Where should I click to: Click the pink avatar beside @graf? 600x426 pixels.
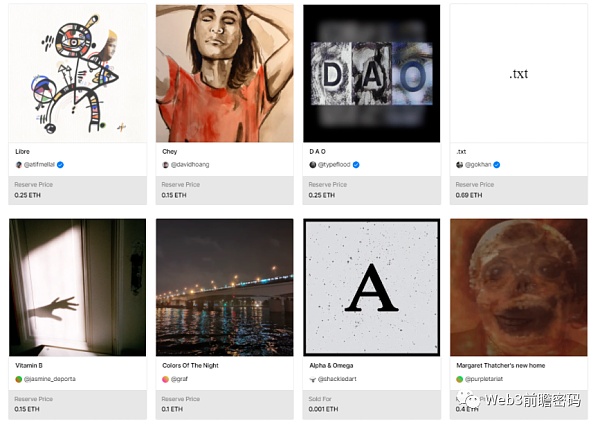coord(165,379)
